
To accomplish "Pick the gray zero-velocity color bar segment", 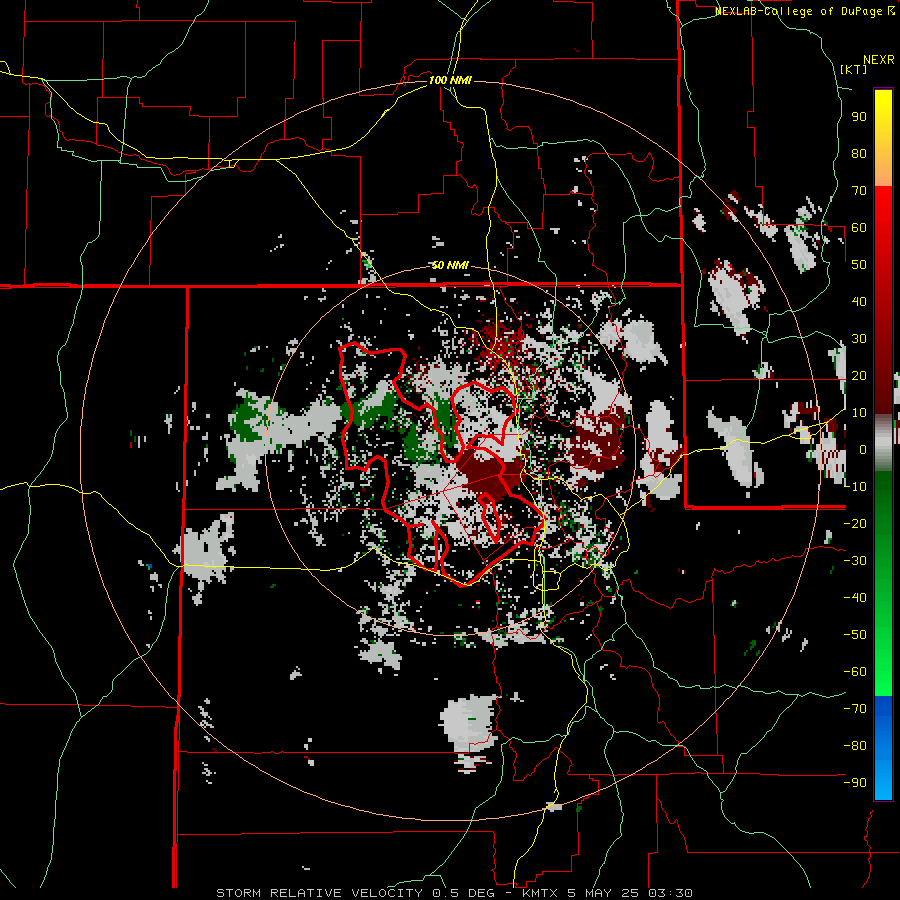I will click(x=883, y=443).
